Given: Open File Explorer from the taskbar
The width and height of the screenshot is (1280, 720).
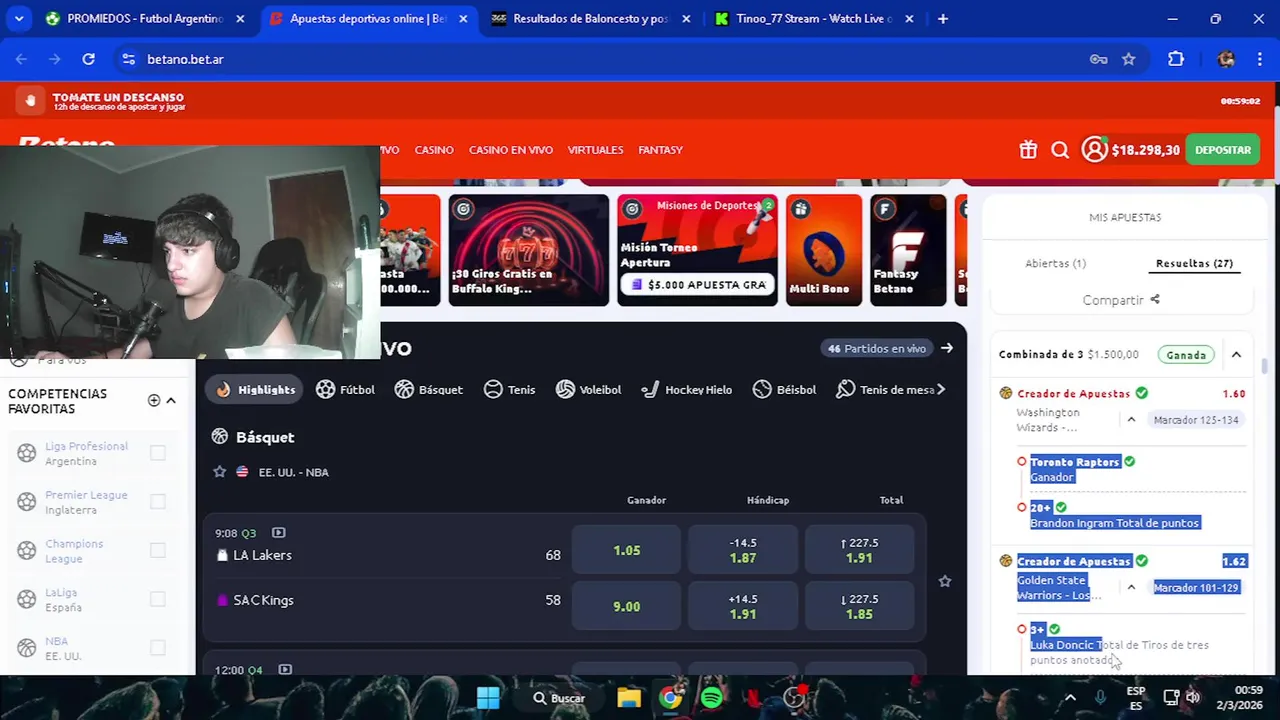Looking at the screenshot, I should pyautogui.click(x=628, y=698).
